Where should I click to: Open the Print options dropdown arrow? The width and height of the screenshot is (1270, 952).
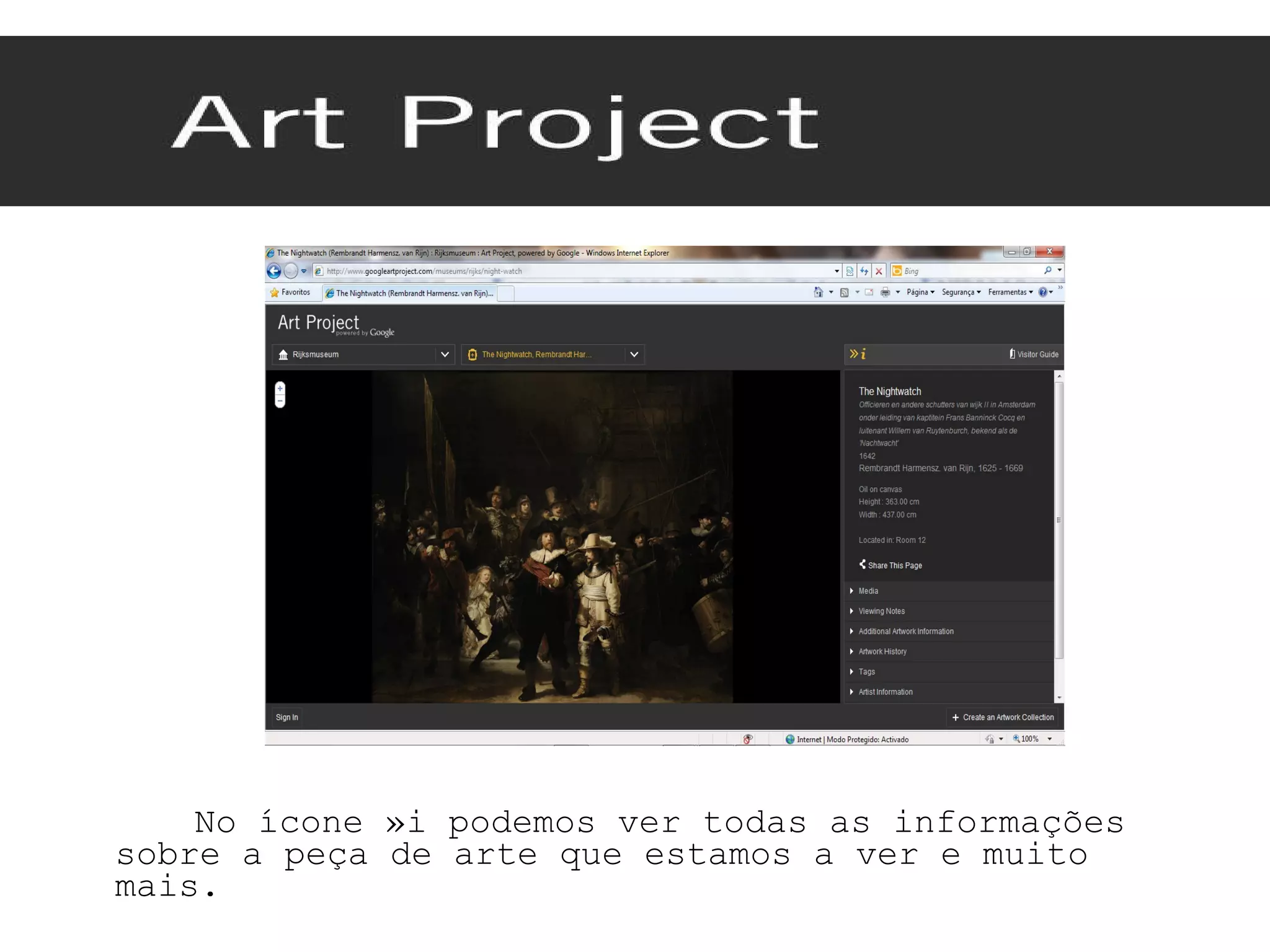click(x=898, y=293)
